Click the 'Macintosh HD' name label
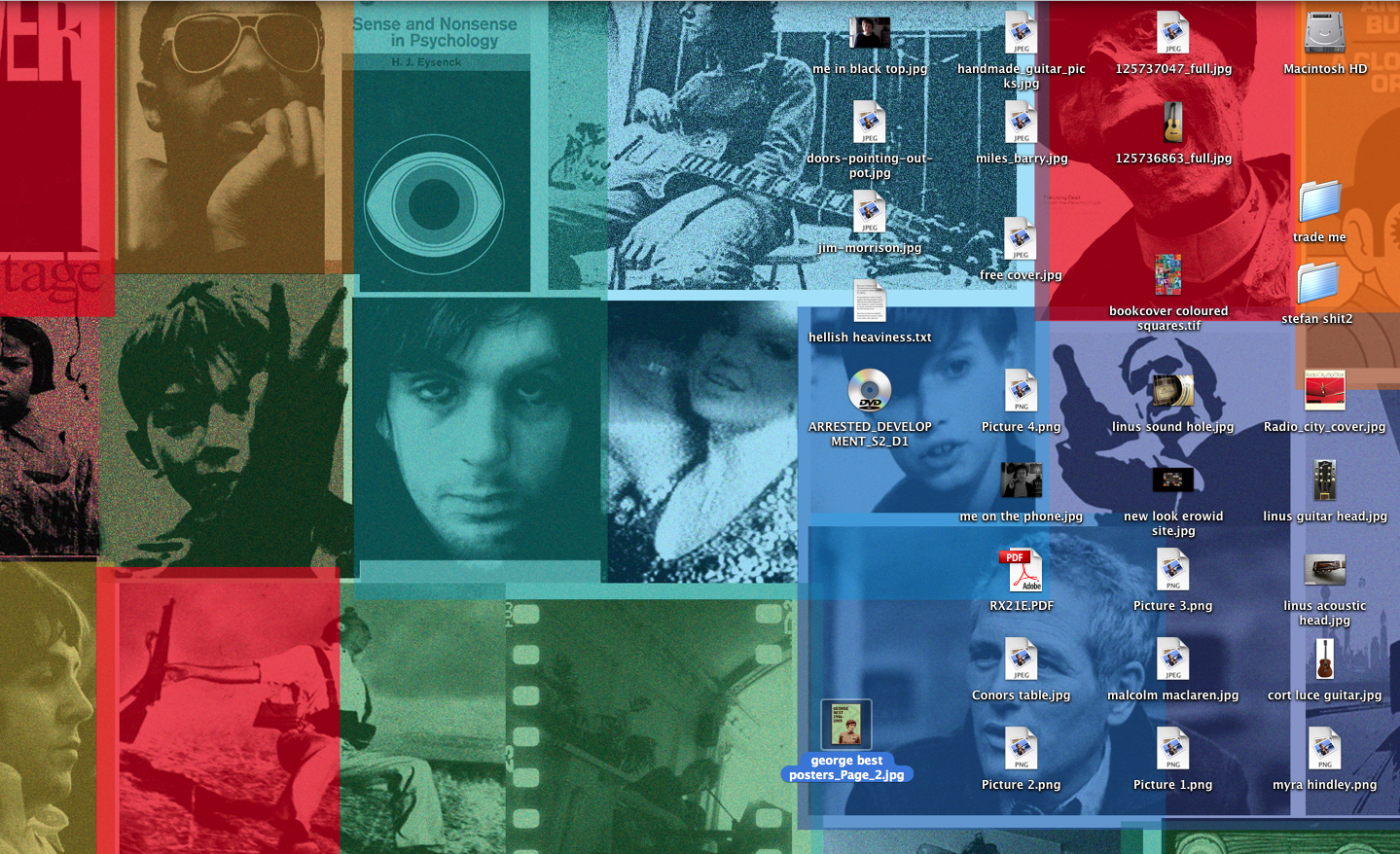Image resolution: width=1400 pixels, height=854 pixels. coord(1324,69)
